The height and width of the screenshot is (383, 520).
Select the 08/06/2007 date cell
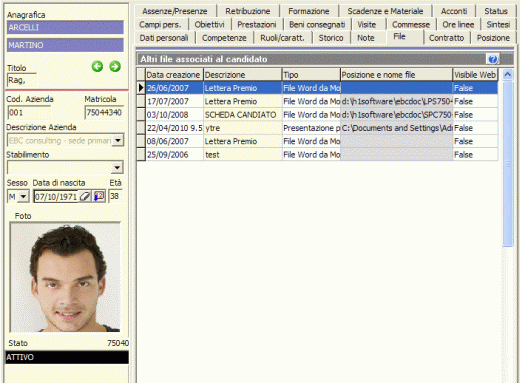pos(174,141)
